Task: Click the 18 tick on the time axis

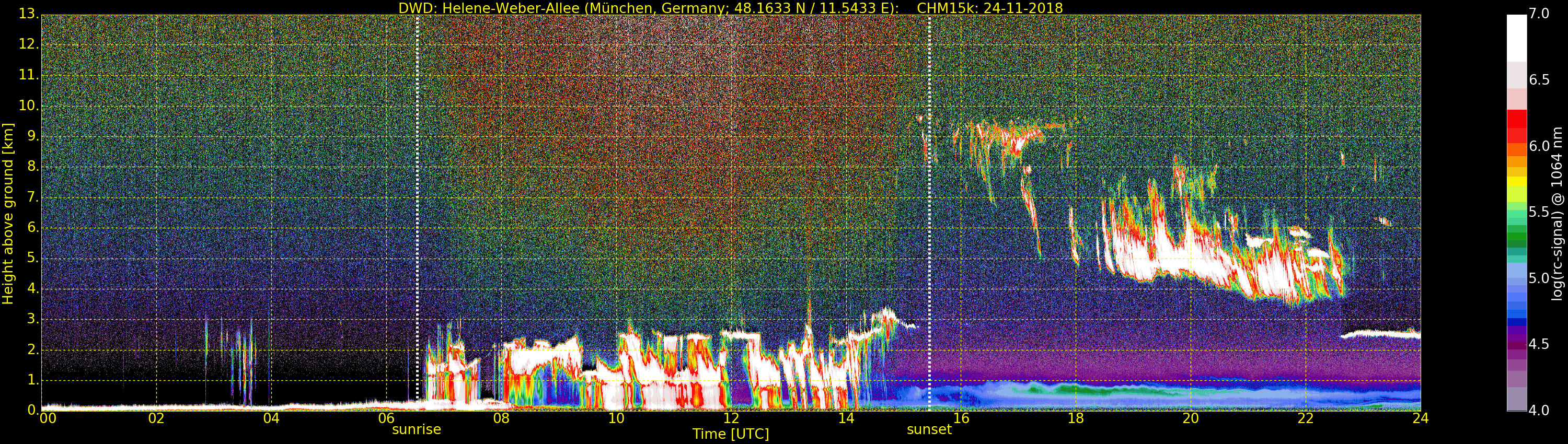Action: (1076, 418)
